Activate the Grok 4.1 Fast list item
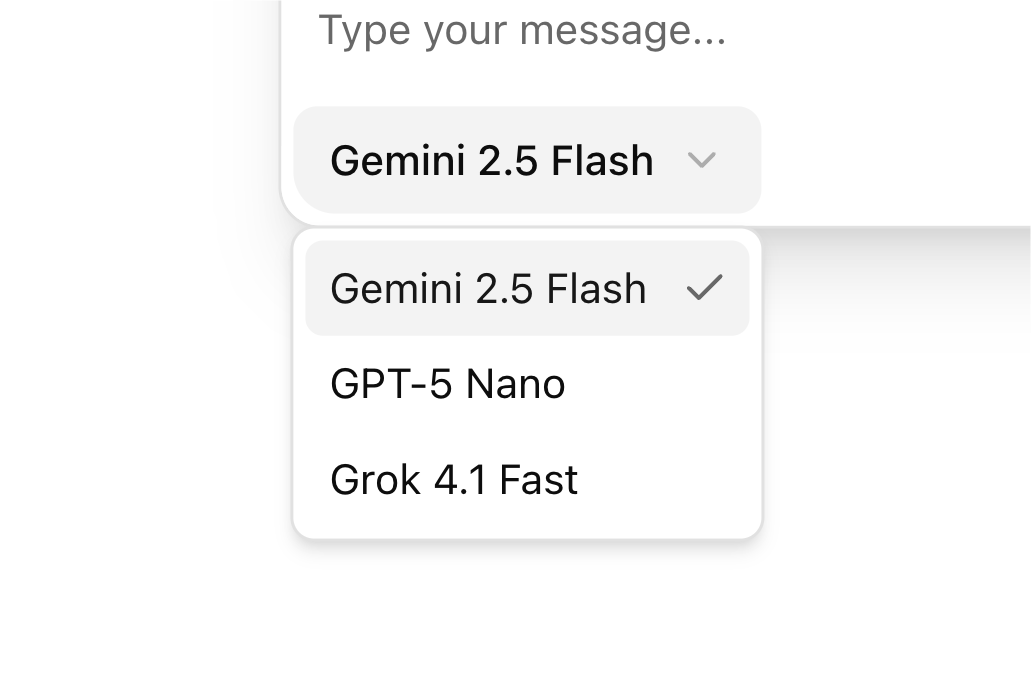This screenshot has width=1031, height=692. pos(454,480)
